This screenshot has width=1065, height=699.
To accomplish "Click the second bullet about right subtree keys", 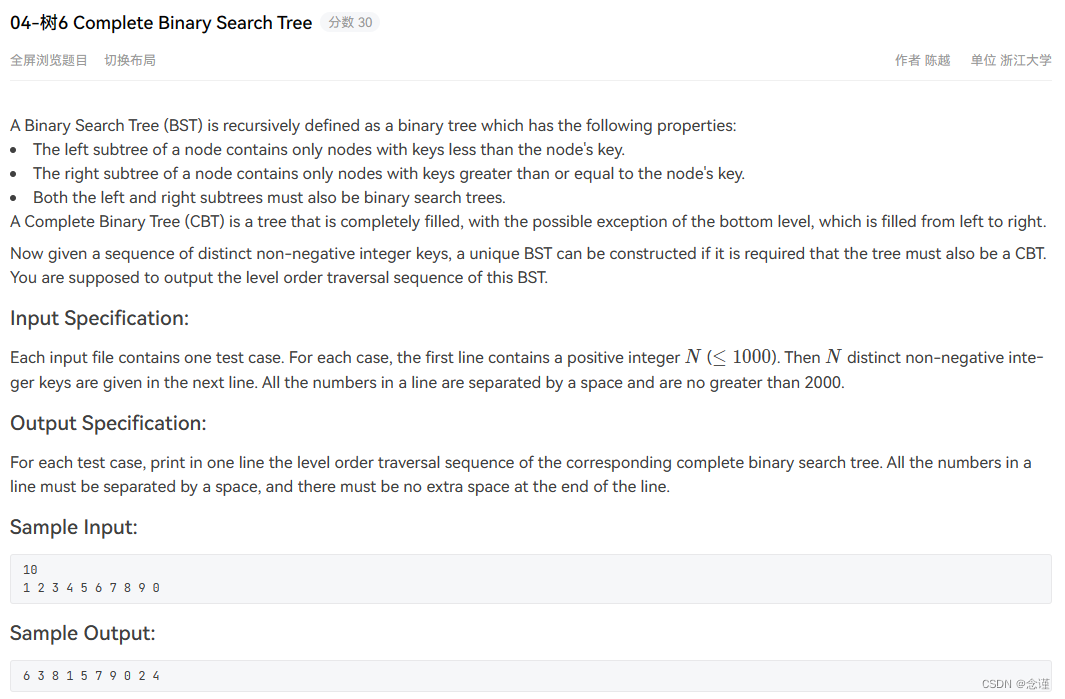I will coord(388,173).
